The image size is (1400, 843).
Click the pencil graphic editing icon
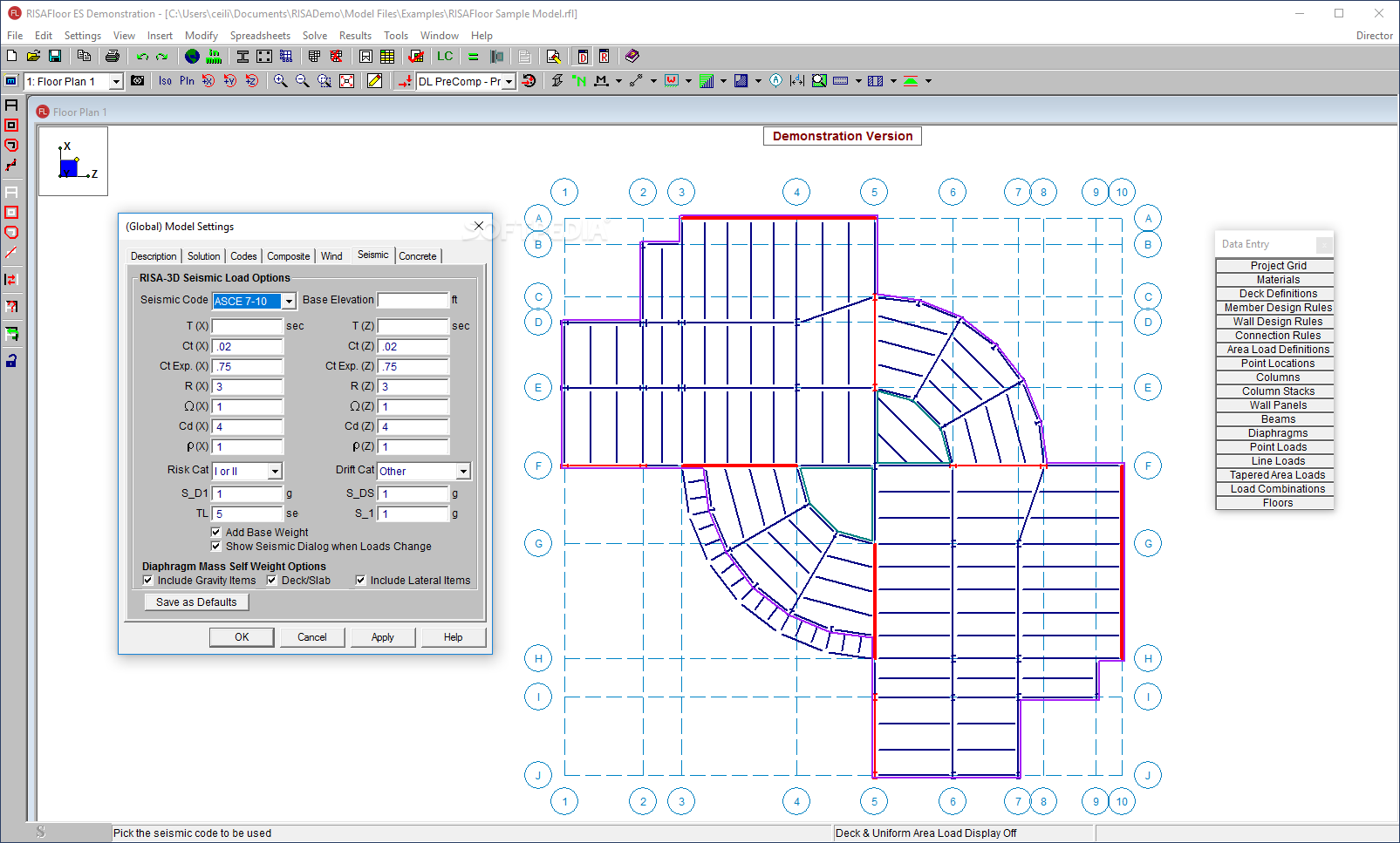pos(375,80)
